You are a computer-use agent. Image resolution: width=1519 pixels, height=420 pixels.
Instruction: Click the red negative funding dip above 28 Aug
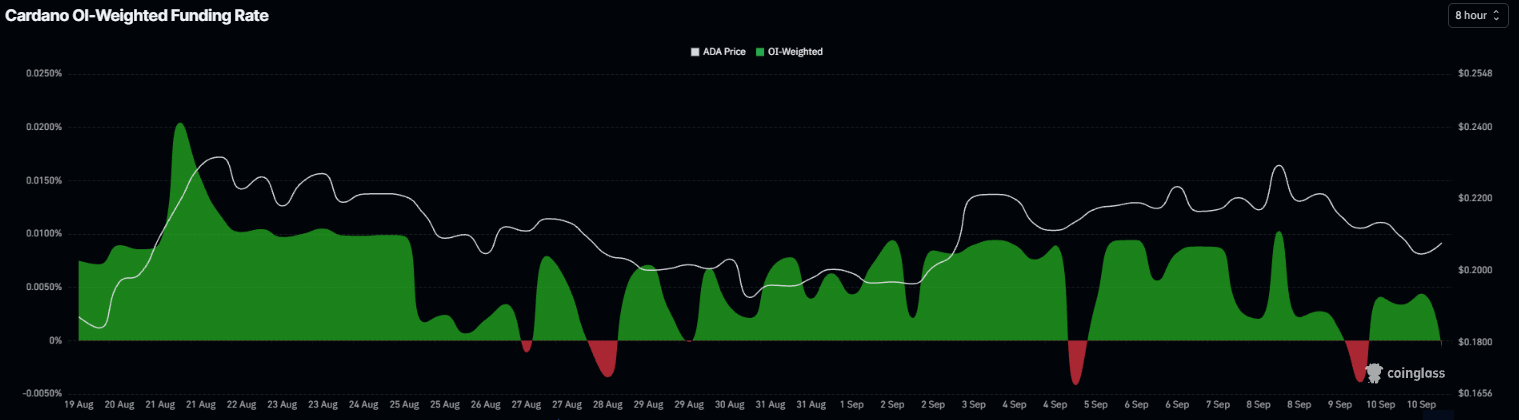click(x=604, y=357)
